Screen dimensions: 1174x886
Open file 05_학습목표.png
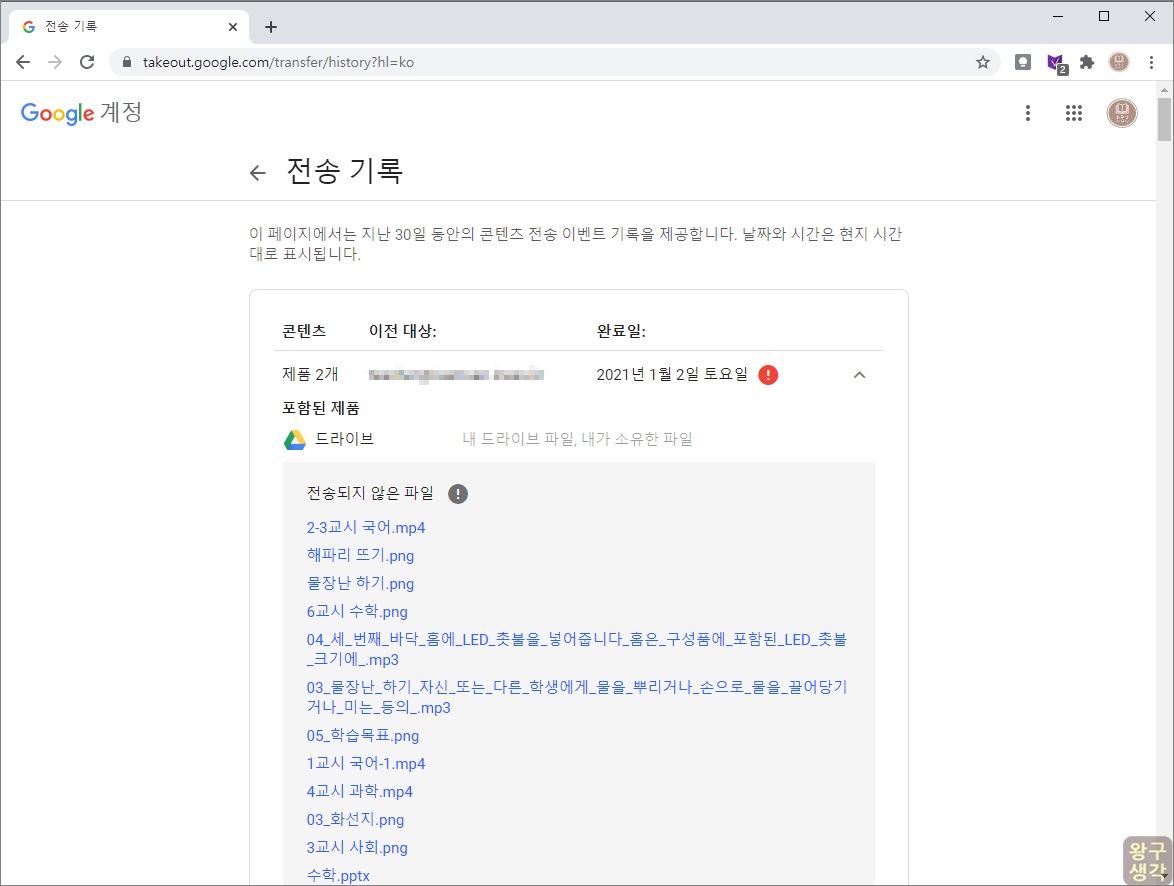click(362, 735)
